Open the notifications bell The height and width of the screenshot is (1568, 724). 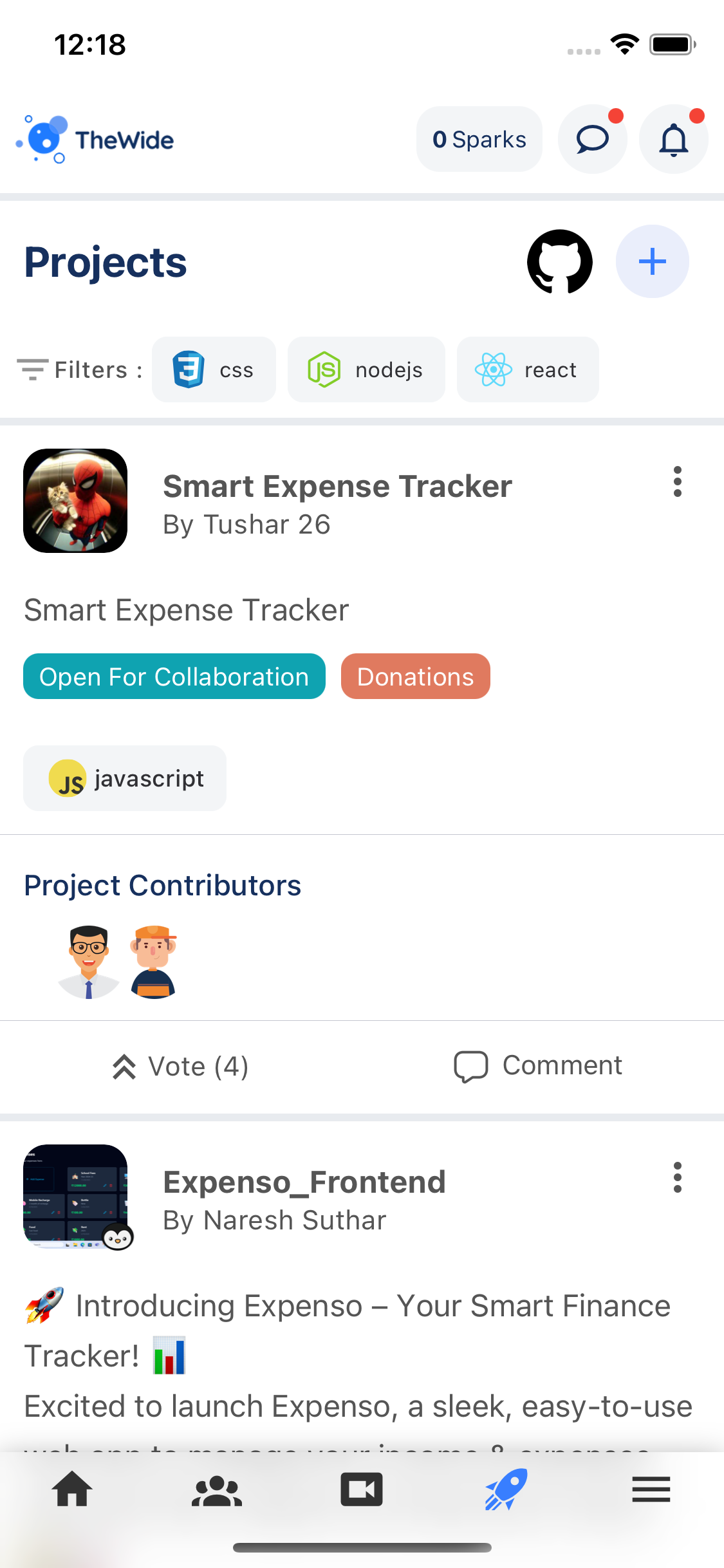(673, 138)
